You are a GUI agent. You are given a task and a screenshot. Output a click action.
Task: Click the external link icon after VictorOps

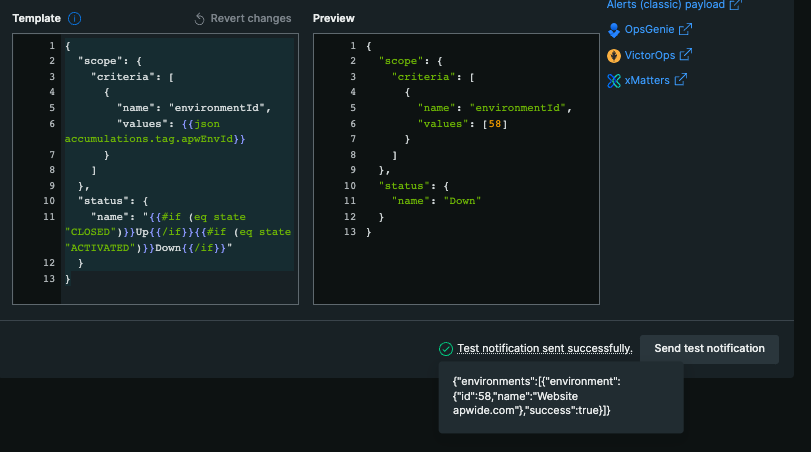tap(686, 55)
